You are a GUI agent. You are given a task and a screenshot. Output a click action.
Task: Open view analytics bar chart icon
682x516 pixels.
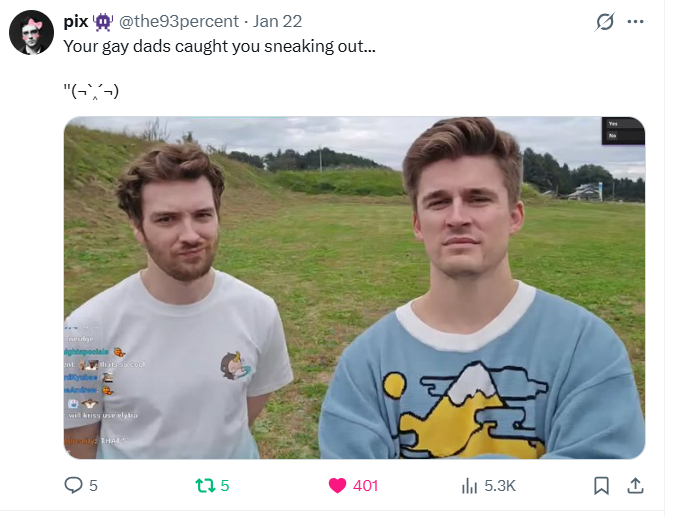(x=469, y=486)
